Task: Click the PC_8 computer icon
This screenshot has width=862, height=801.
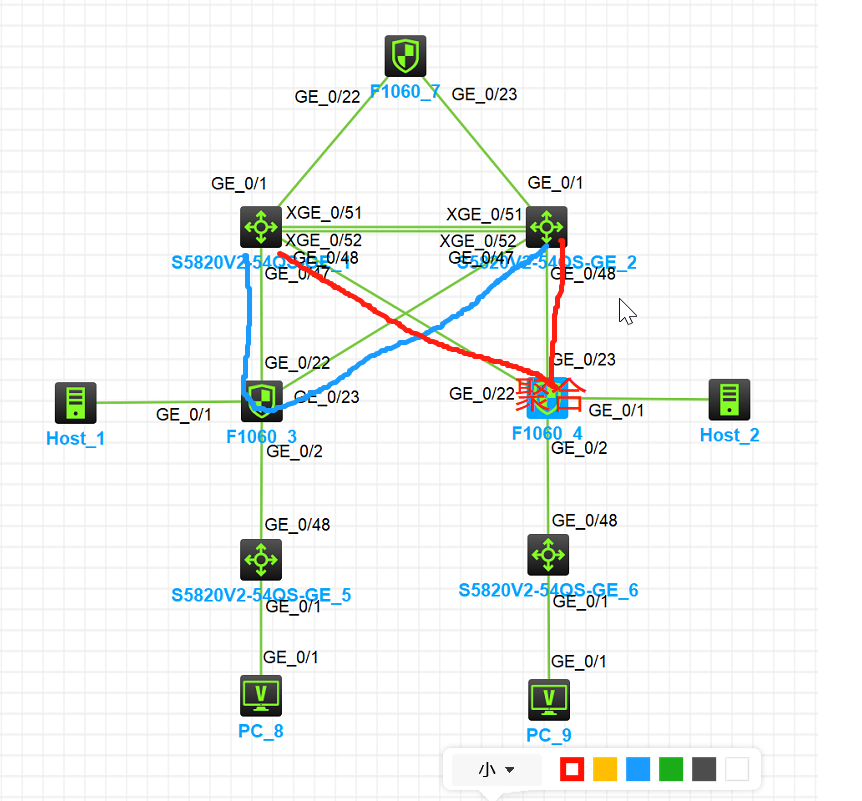Action: tap(261, 696)
